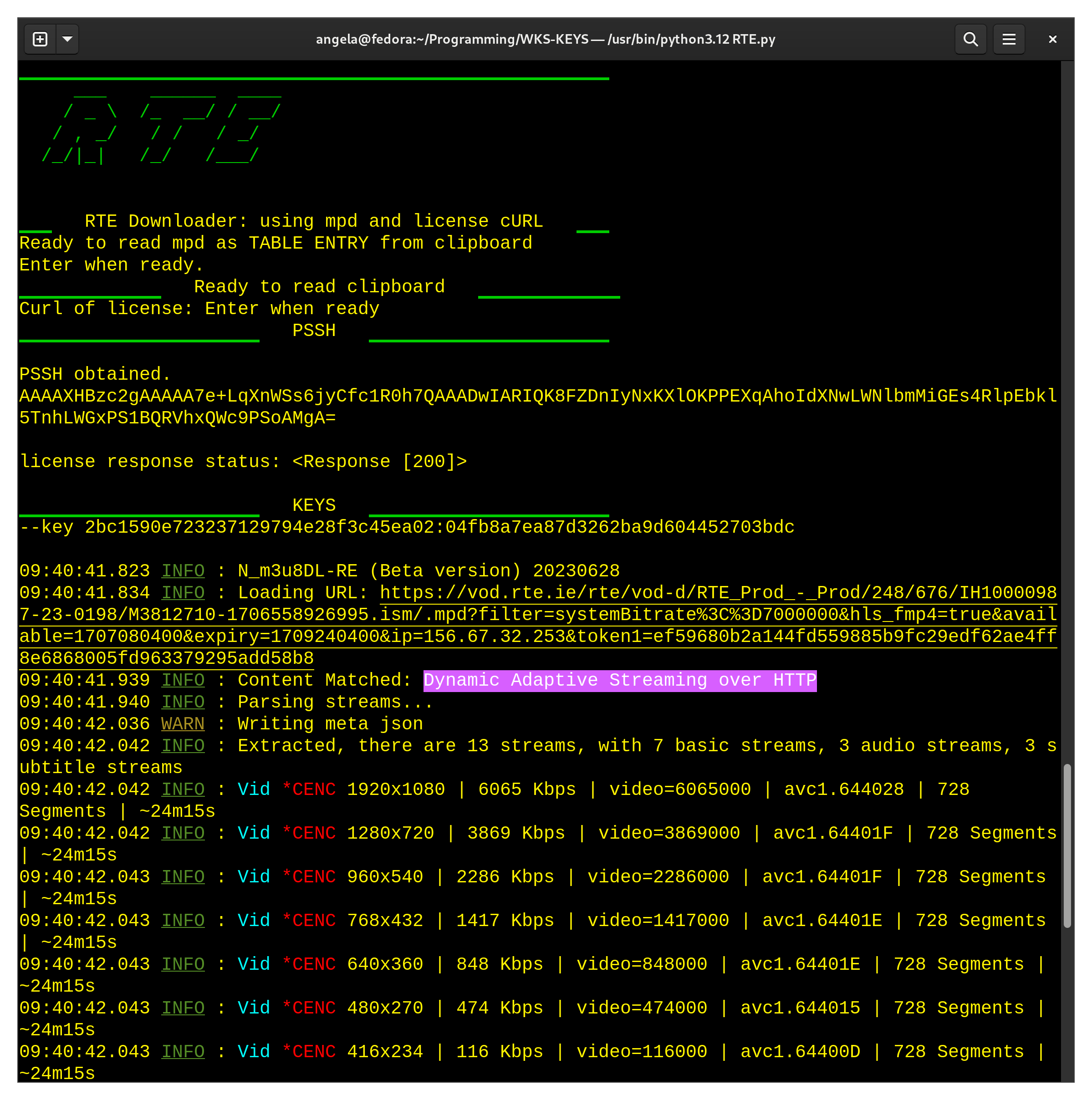1092x1100 pixels.
Task: Open the terminal search
Action: click(970, 39)
